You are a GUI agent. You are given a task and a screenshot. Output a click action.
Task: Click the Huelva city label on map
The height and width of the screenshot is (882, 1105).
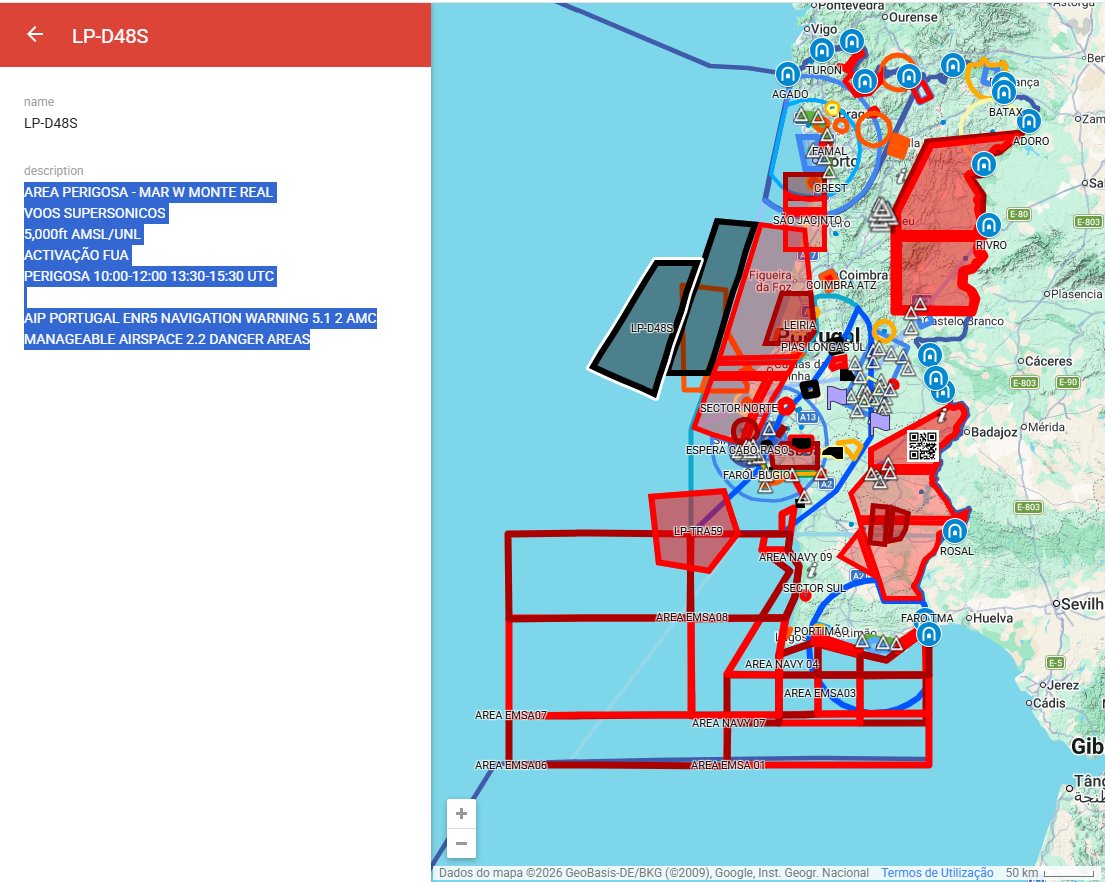992,619
